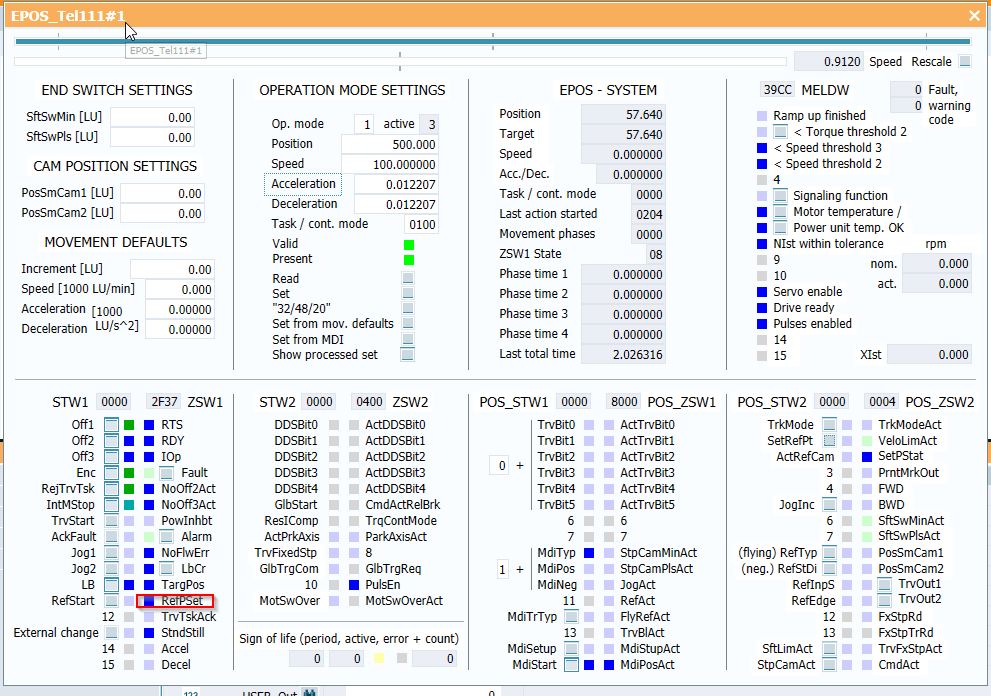Toggle the Power unit temp. OK checkbox

781,228
